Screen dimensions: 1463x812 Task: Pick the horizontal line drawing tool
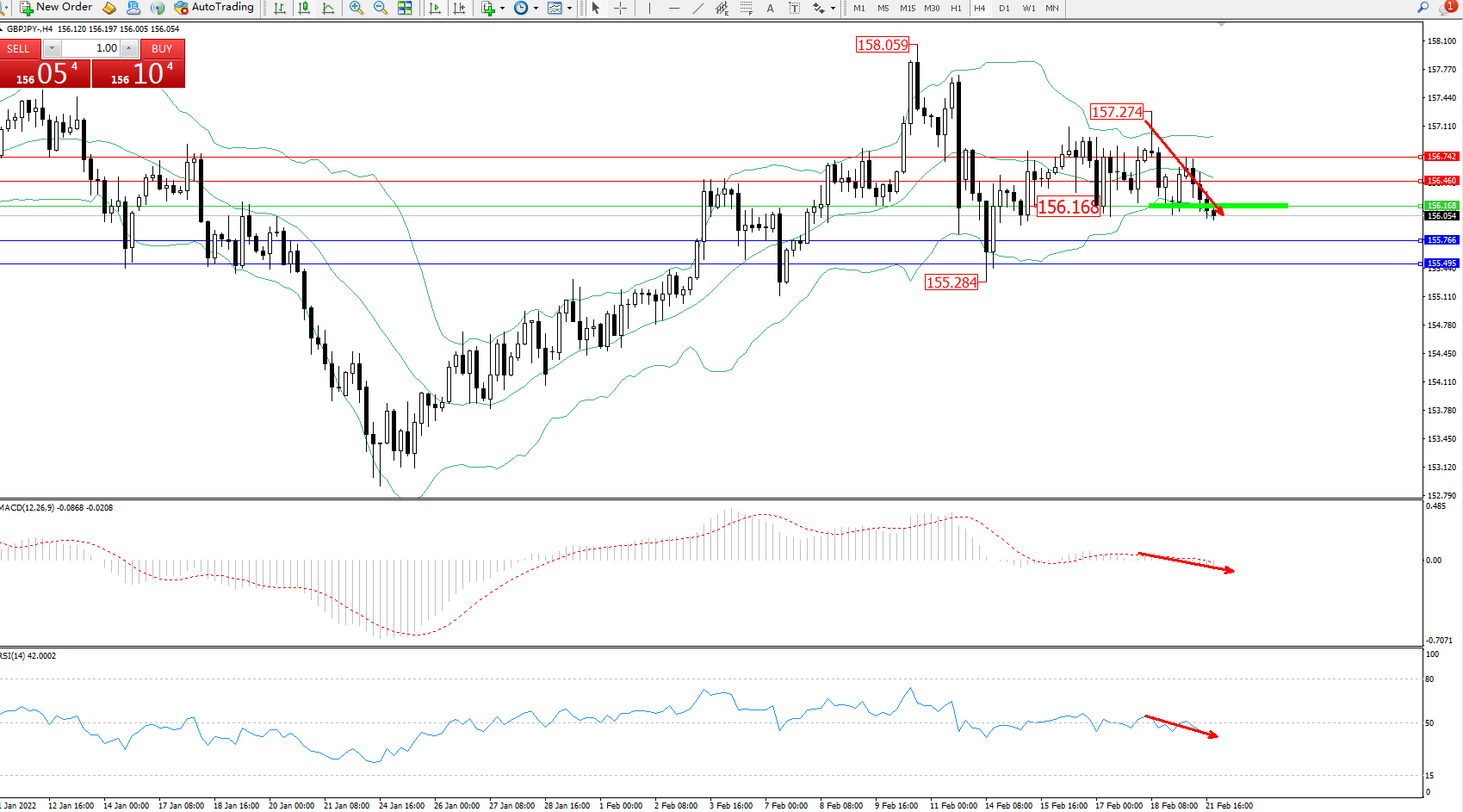tap(673, 8)
